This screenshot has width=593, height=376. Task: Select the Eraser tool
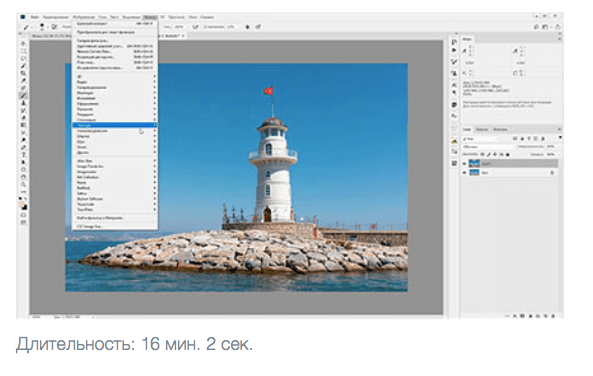click(x=23, y=118)
